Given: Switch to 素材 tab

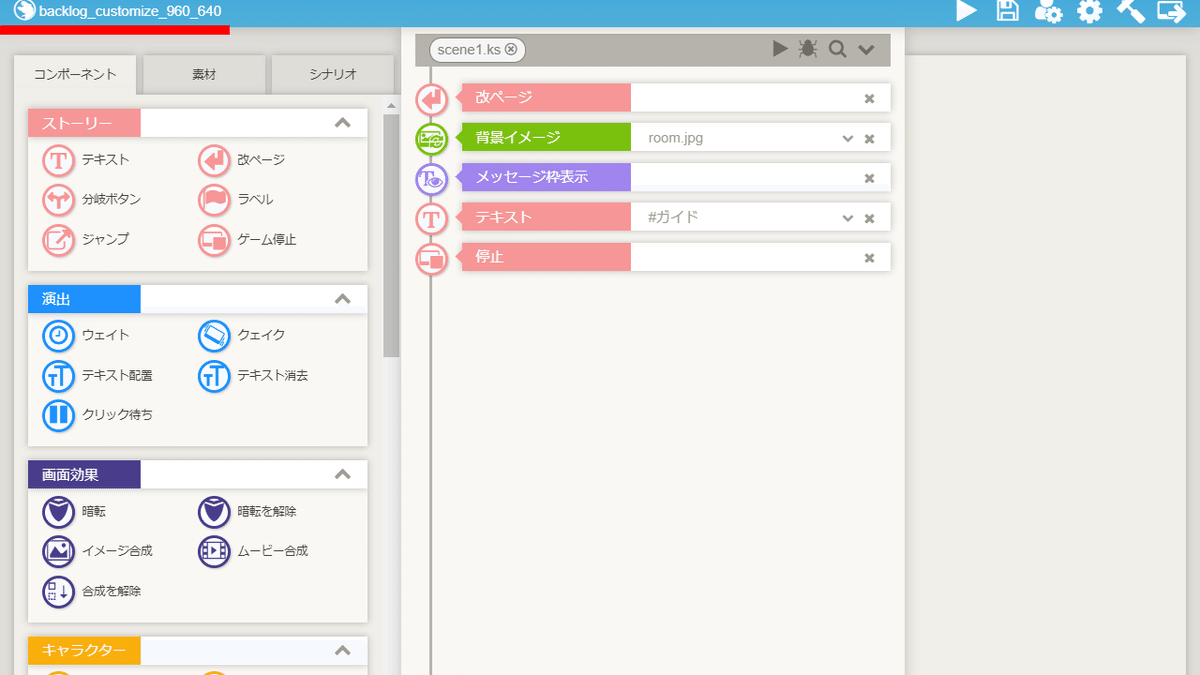Looking at the screenshot, I should 204,75.
